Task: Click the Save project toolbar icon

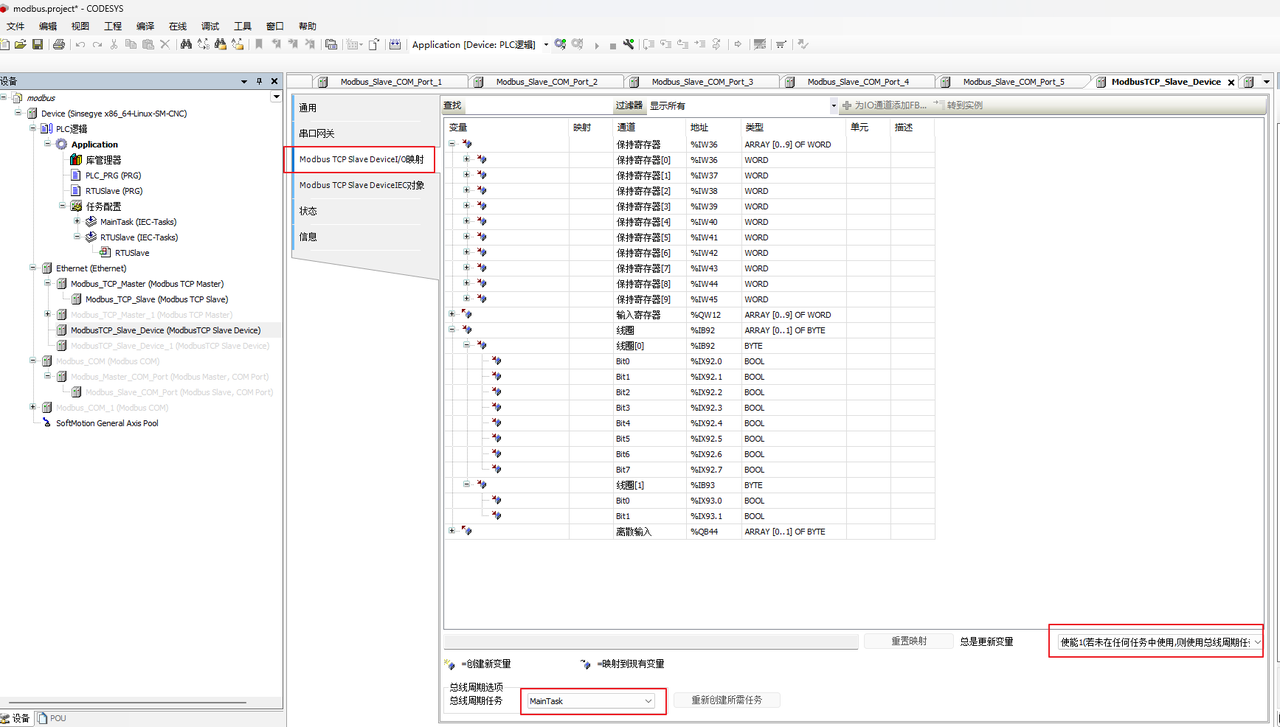Action: tap(38, 45)
